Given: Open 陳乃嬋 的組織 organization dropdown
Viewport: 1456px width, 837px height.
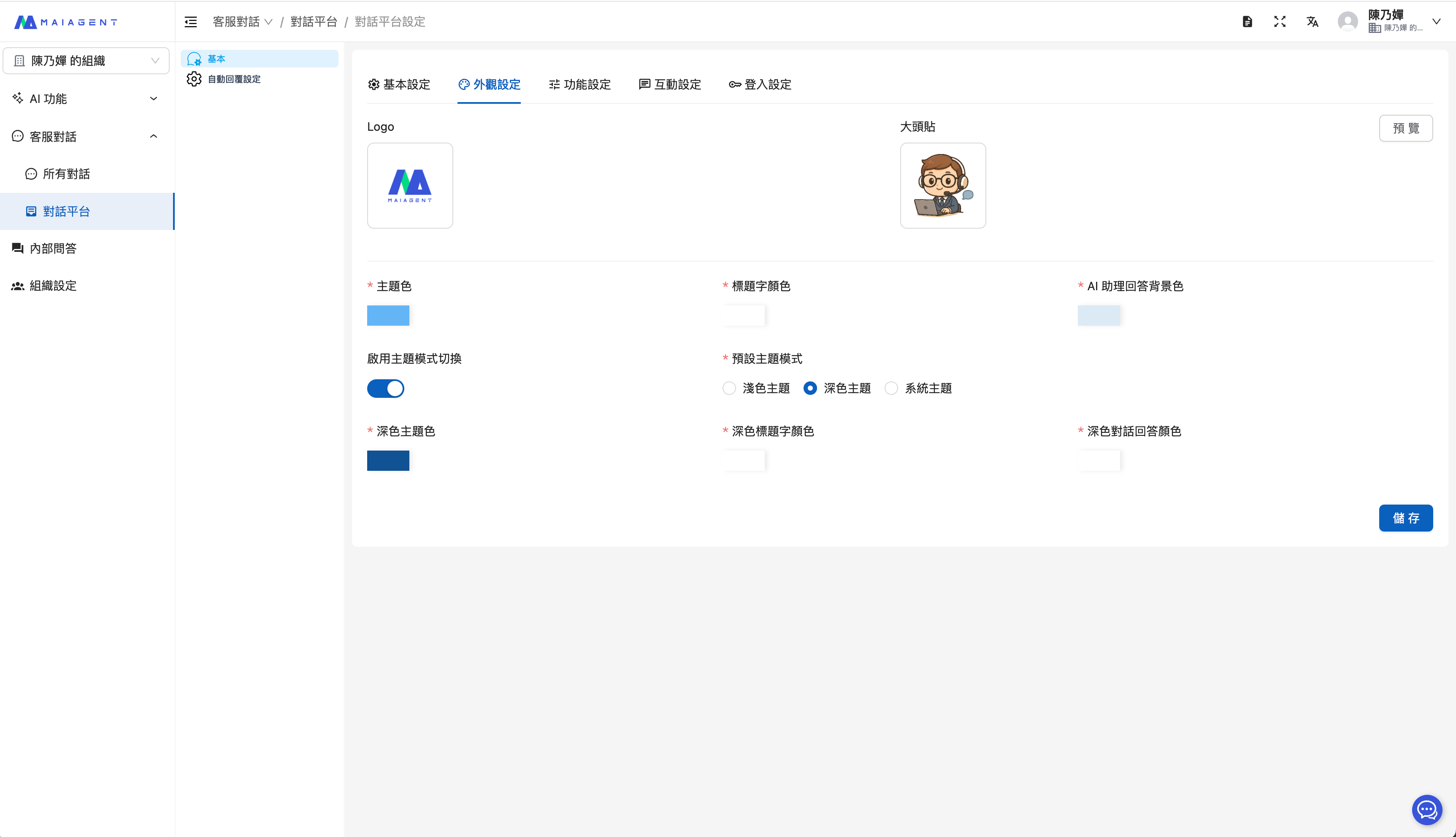Looking at the screenshot, I should click(x=86, y=61).
